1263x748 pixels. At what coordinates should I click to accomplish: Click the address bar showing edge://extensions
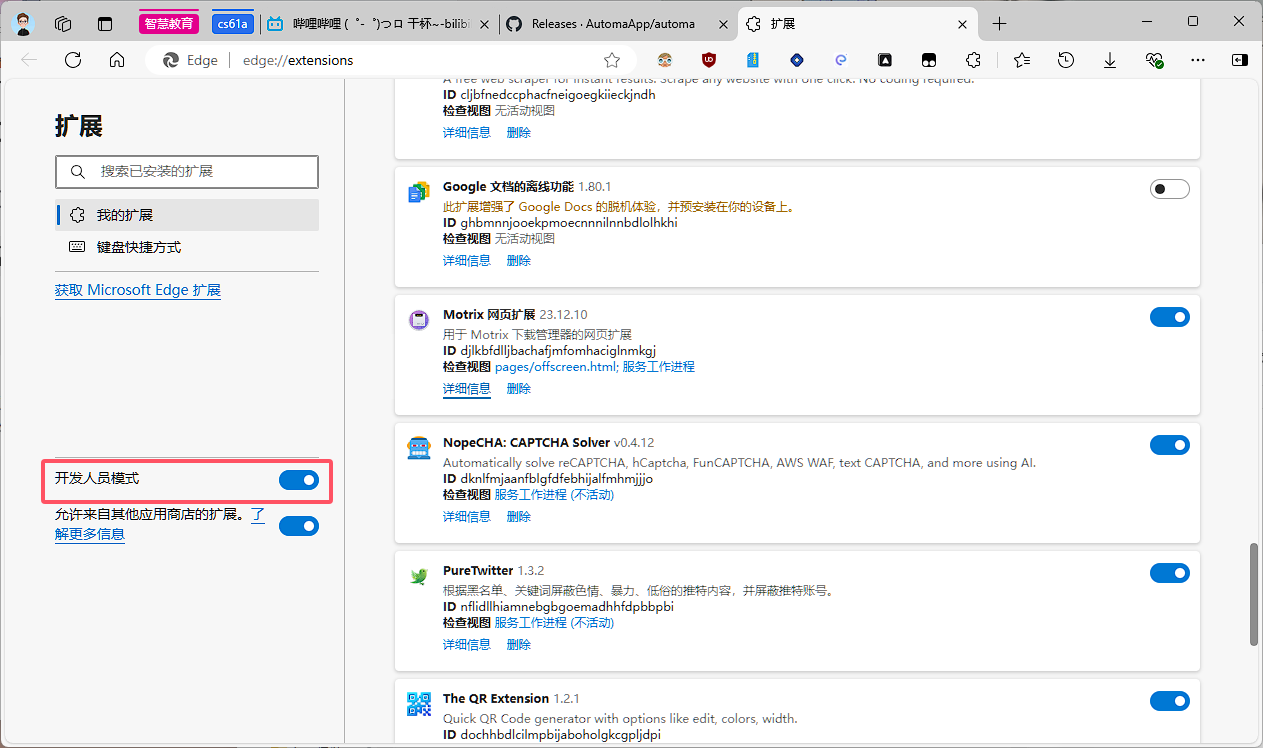pos(388,60)
